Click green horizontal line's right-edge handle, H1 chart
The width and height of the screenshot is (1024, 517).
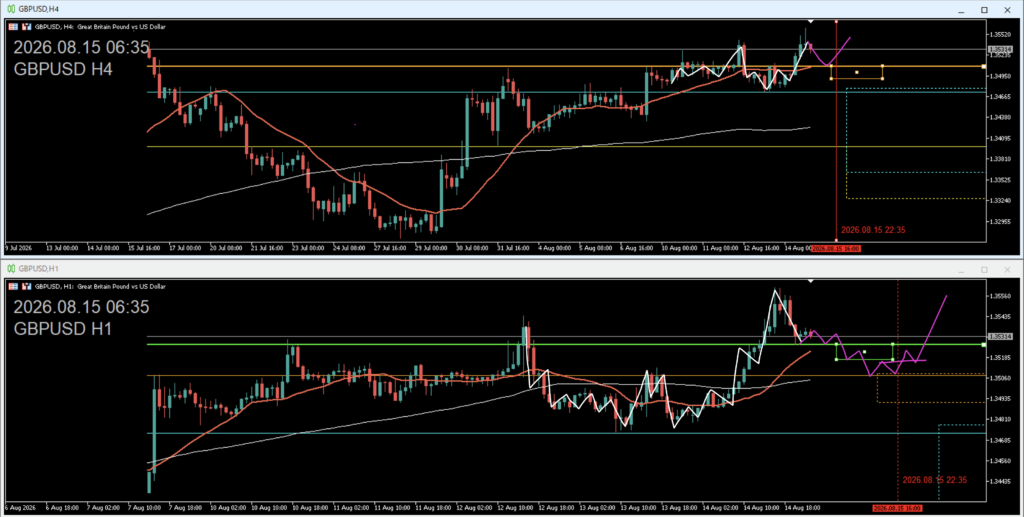[984, 344]
